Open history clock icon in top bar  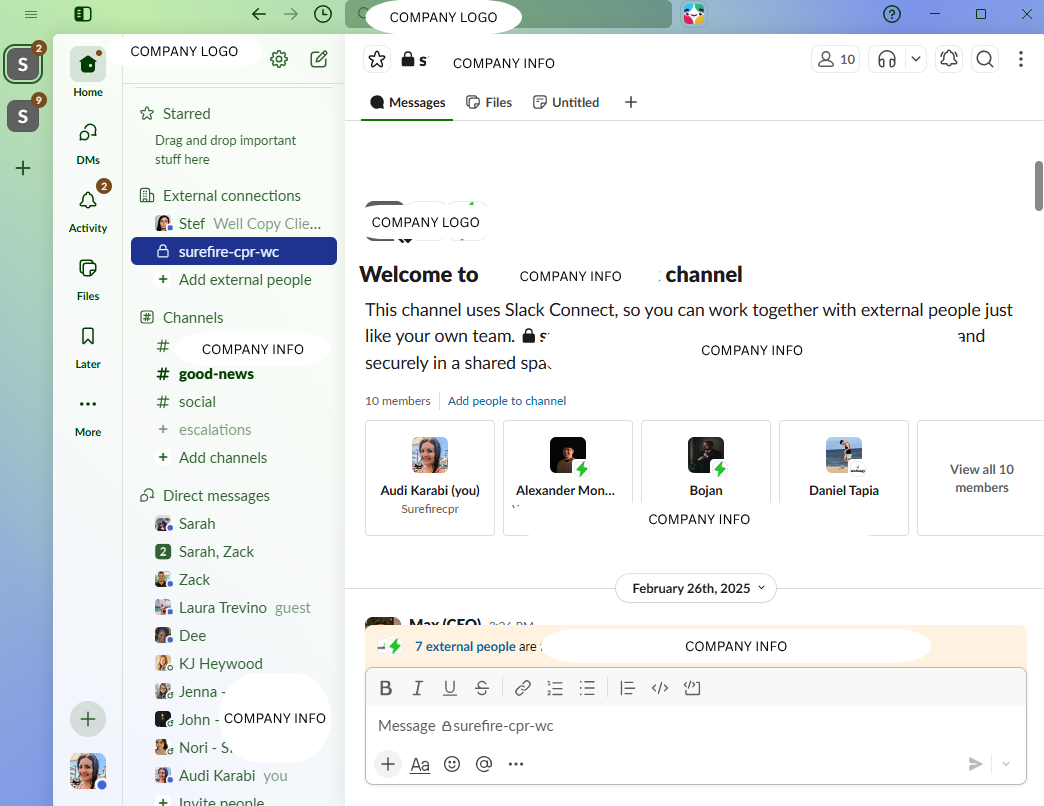(323, 14)
